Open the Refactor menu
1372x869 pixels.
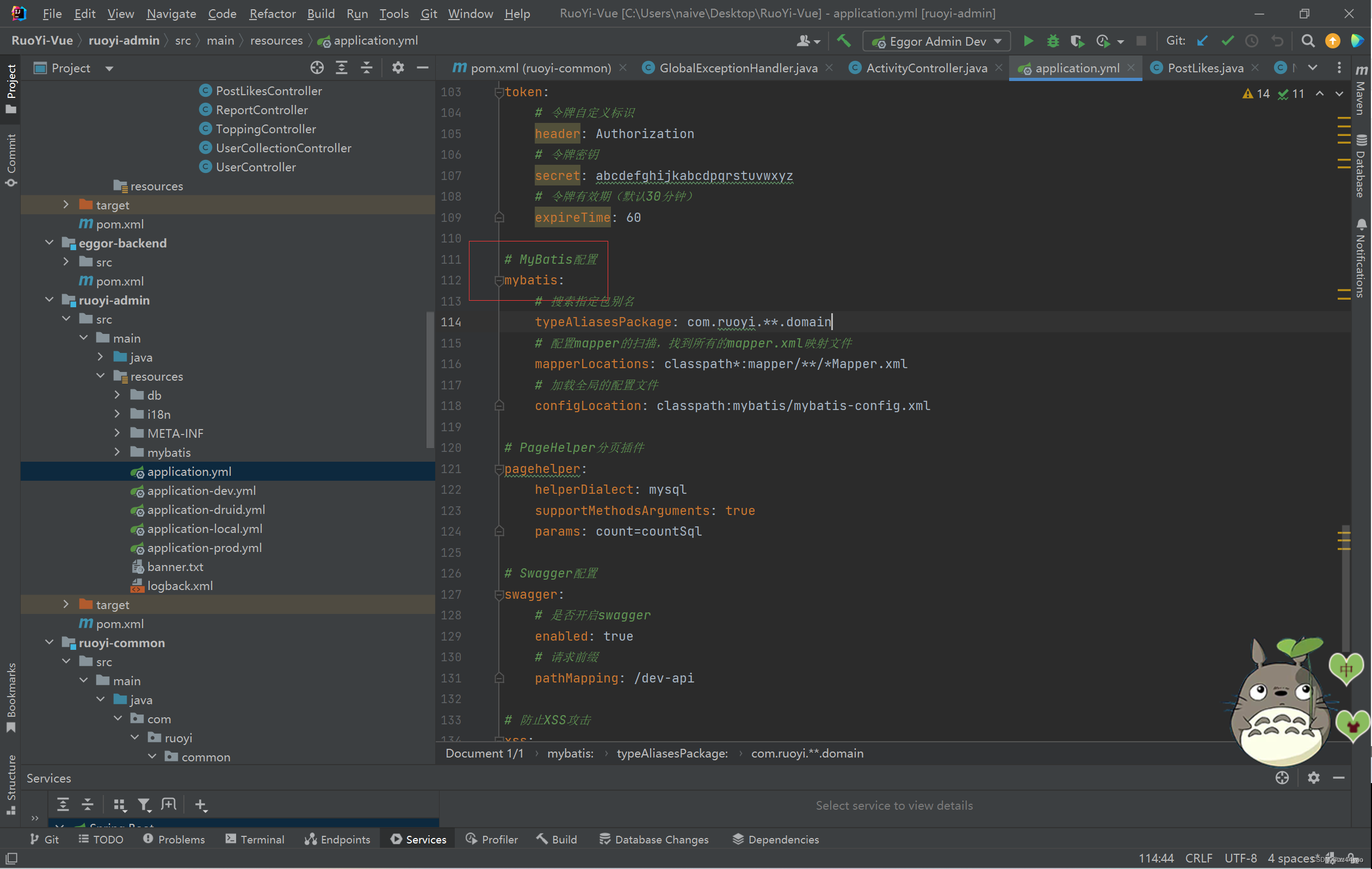point(272,14)
